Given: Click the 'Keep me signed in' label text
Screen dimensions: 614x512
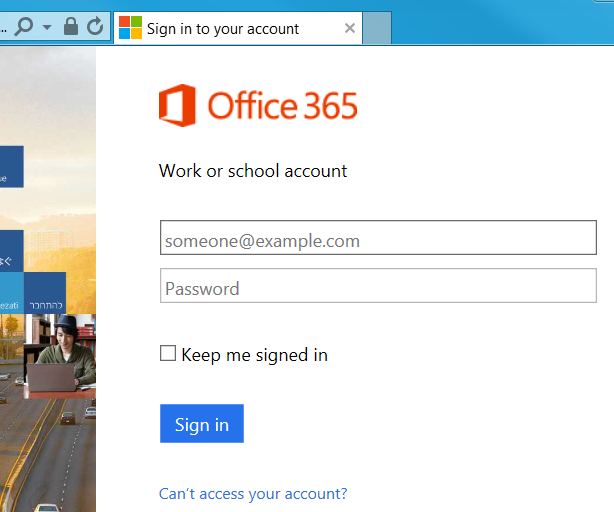Looking at the screenshot, I should [x=255, y=355].
